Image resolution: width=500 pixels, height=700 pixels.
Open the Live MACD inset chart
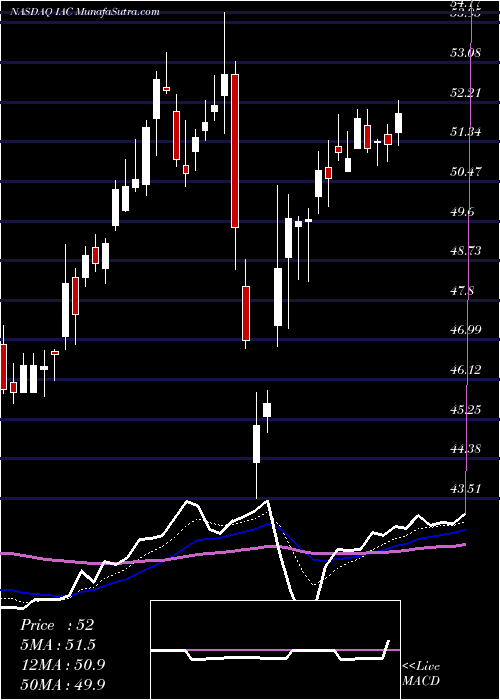[x=275, y=650]
